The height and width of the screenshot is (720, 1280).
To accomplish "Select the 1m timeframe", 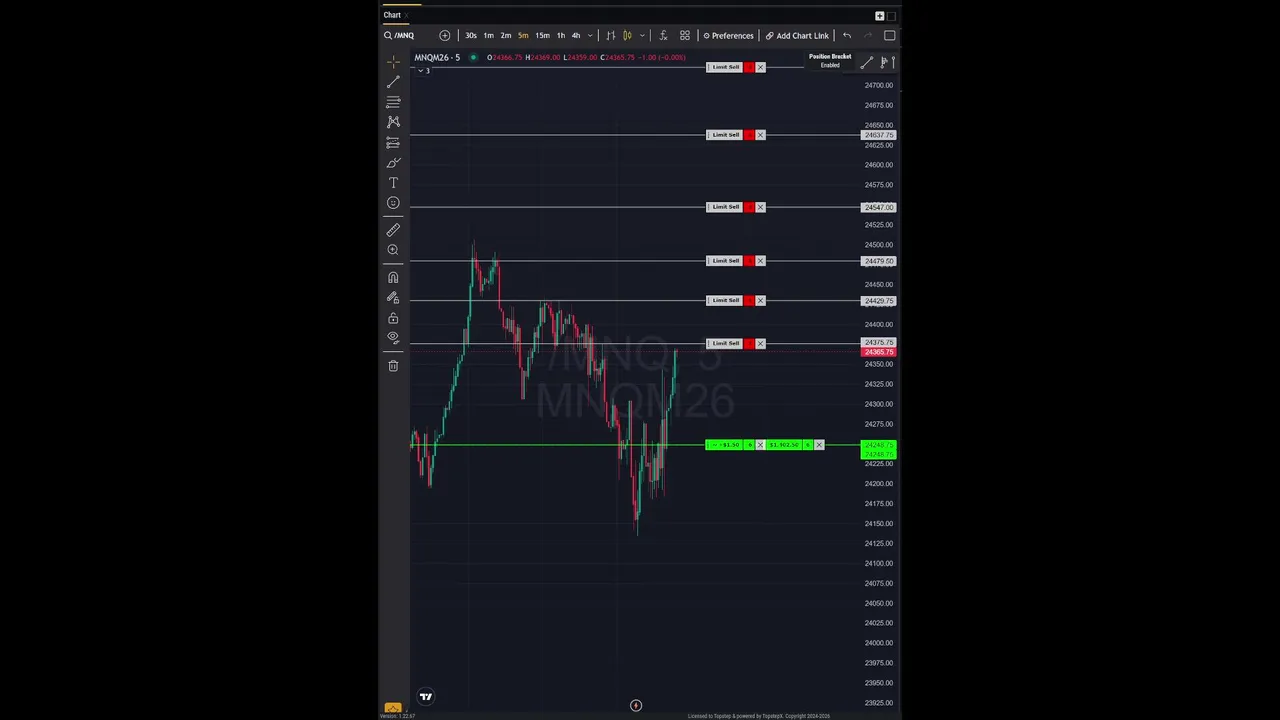I will pyautogui.click(x=488, y=36).
